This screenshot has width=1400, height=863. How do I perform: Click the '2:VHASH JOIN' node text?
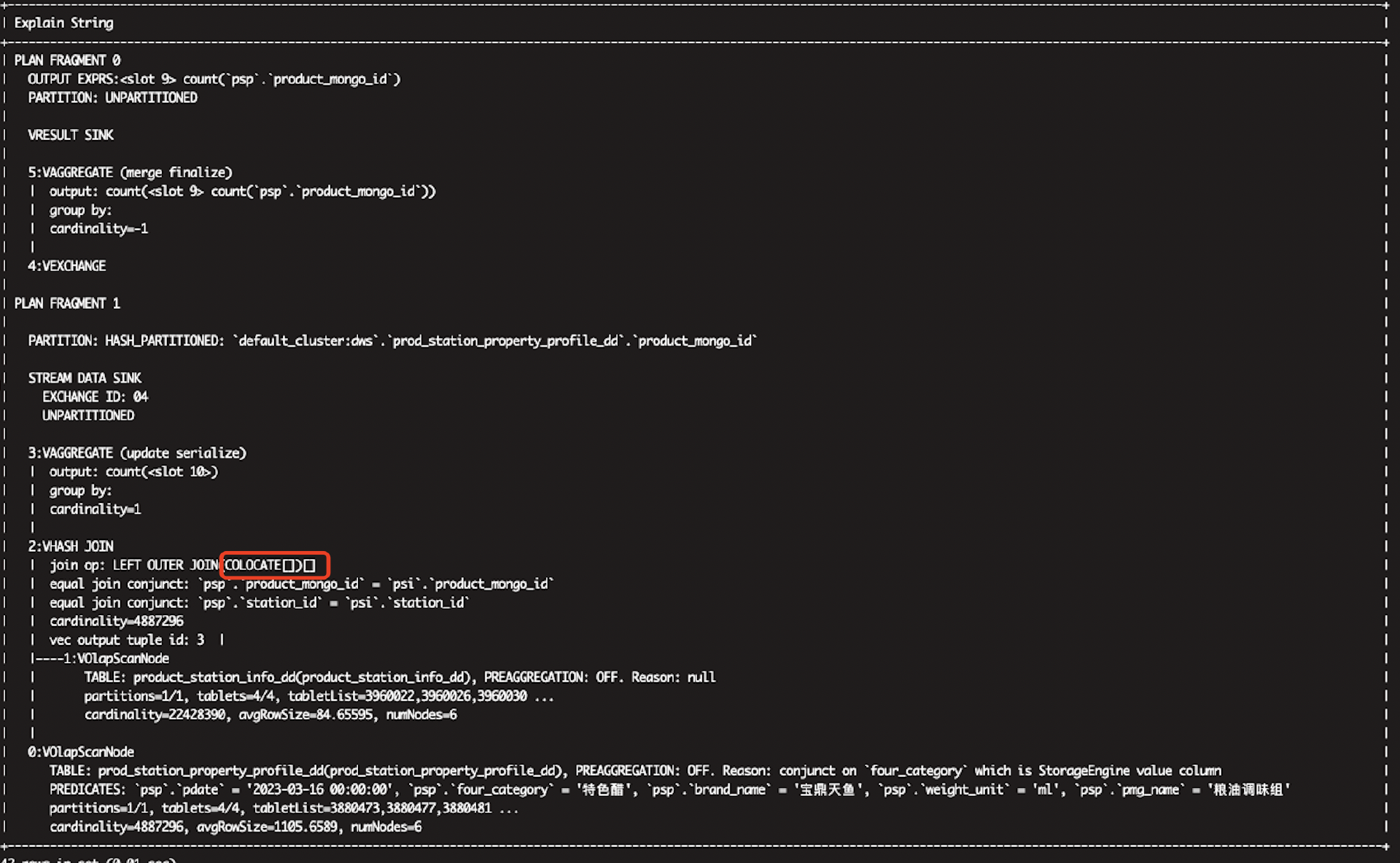click(x=70, y=547)
